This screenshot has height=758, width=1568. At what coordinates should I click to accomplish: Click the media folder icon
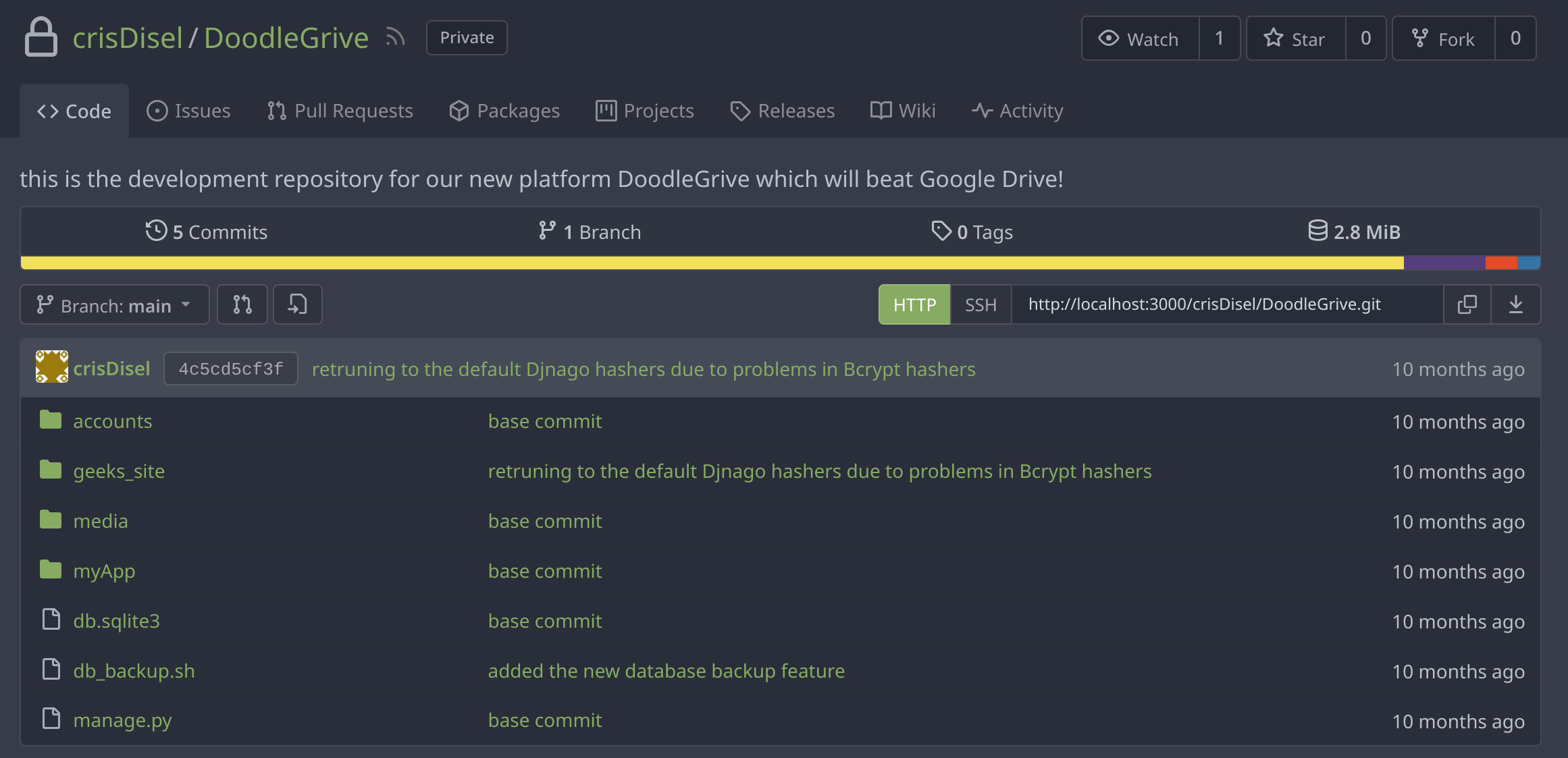click(x=51, y=520)
